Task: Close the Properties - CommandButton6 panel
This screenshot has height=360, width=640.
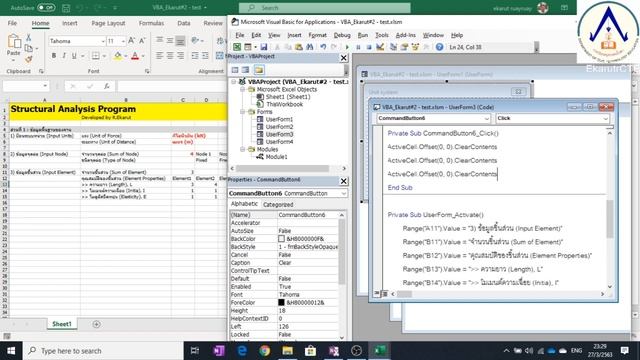Action: coord(344,181)
